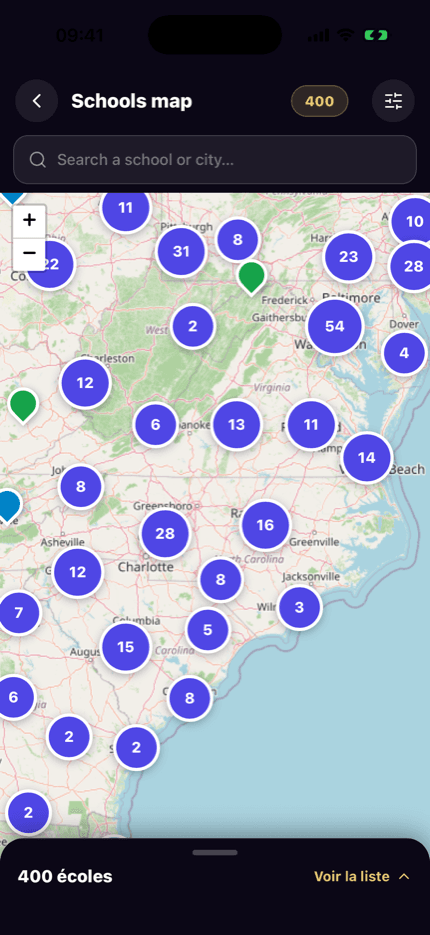Tap the Jacksonville city label
Image resolution: width=430 pixels, height=935 pixels.
(x=311, y=576)
